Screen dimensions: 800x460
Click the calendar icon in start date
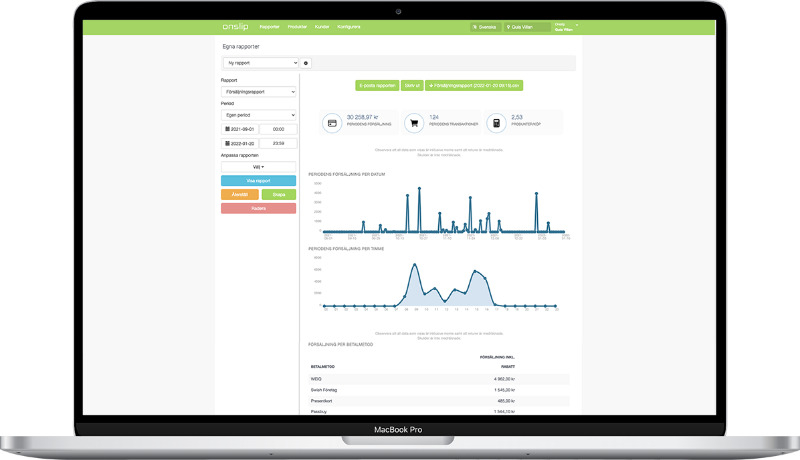click(228, 129)
